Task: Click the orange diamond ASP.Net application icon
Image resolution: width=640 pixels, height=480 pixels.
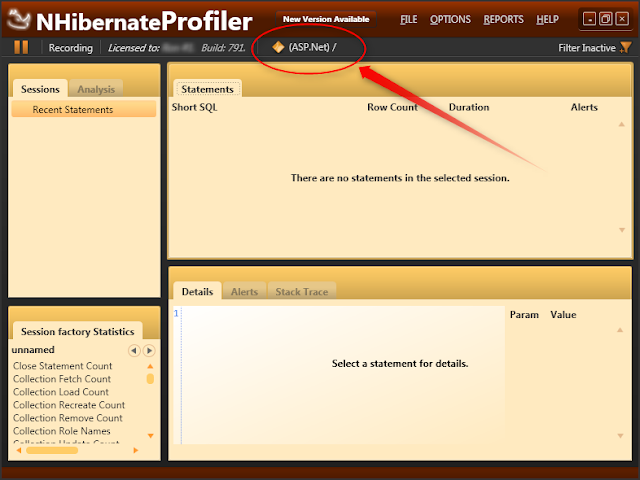Action: point(278,47)
